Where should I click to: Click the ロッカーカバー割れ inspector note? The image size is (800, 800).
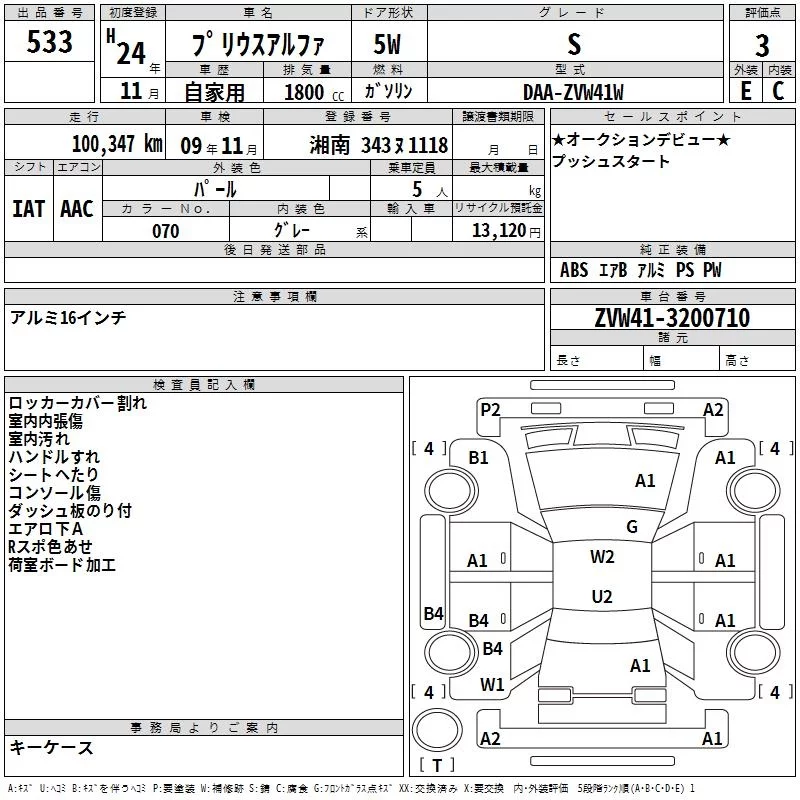78,403
